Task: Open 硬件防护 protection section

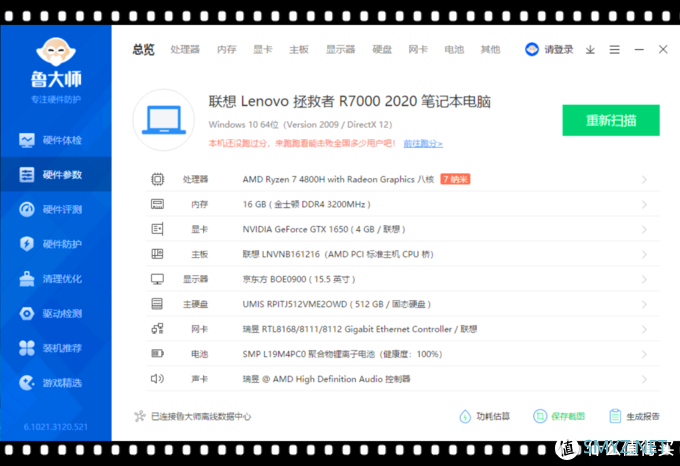Action: [56, 244]
